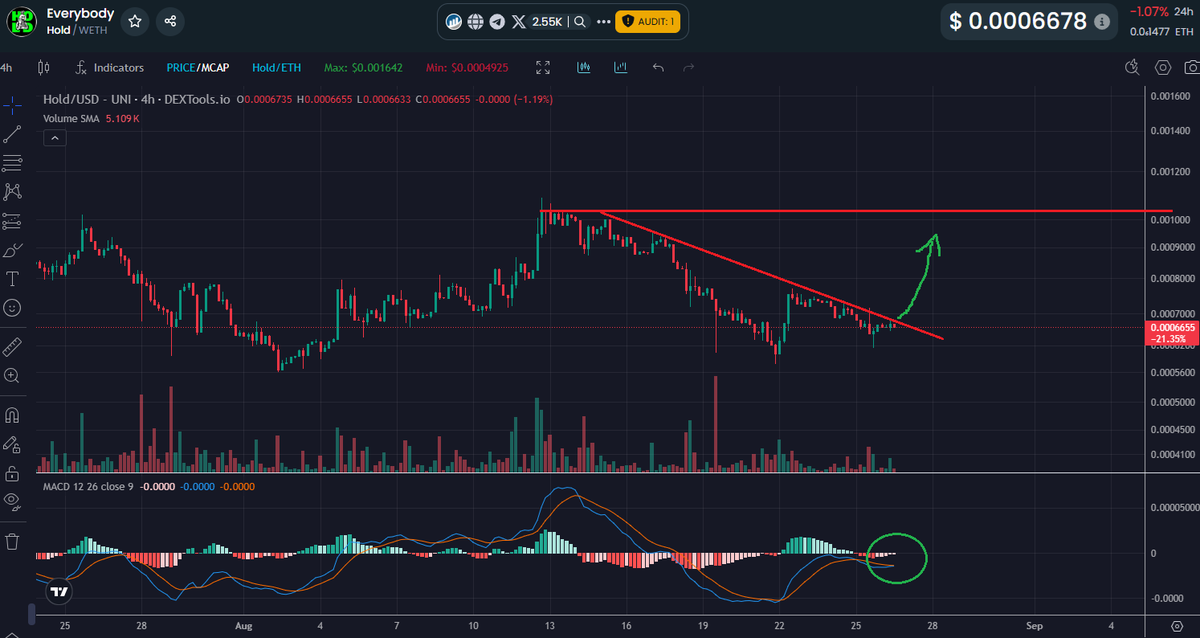This screenshot has height=638, width=1200.
Task: Click the first highlighted chart-type icon
Action: pos(585,68)
